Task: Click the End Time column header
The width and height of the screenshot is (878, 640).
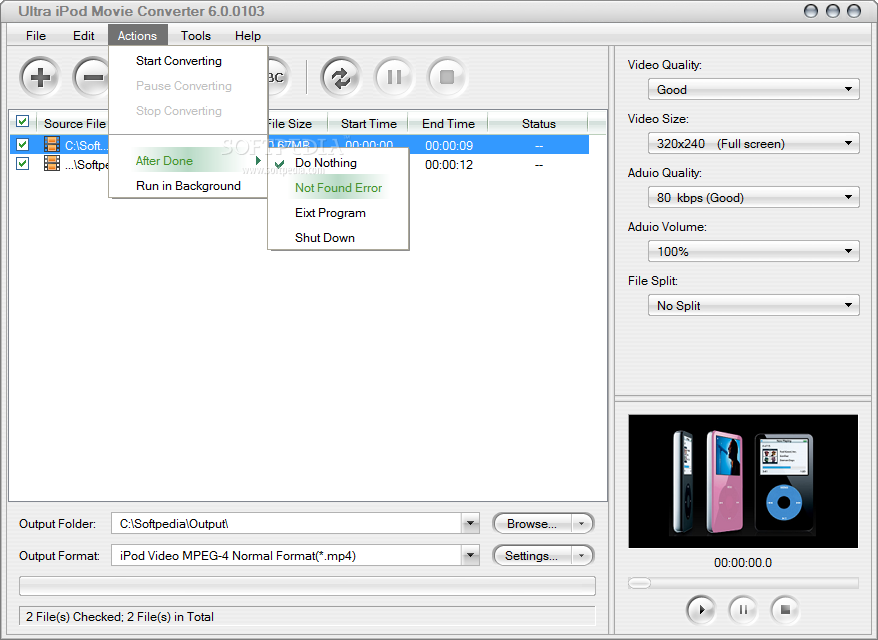Action: (x=448, y=124)
